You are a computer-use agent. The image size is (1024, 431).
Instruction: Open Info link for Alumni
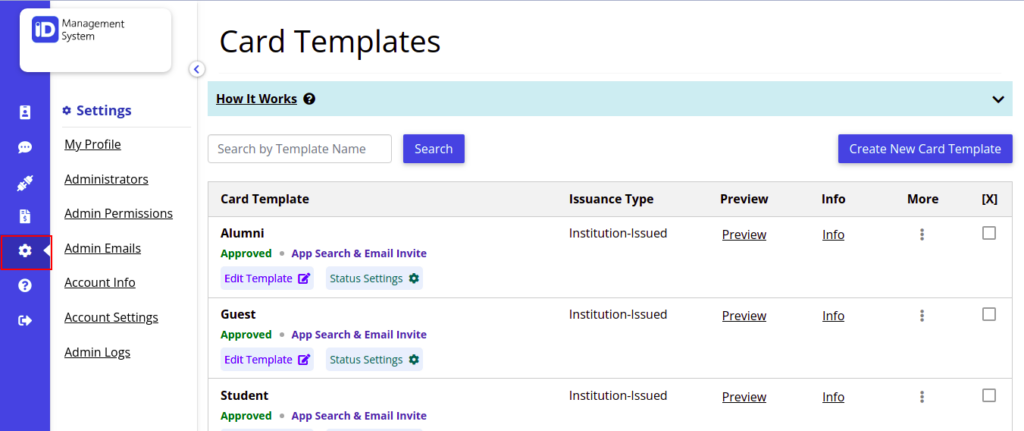tap(833, 234)
